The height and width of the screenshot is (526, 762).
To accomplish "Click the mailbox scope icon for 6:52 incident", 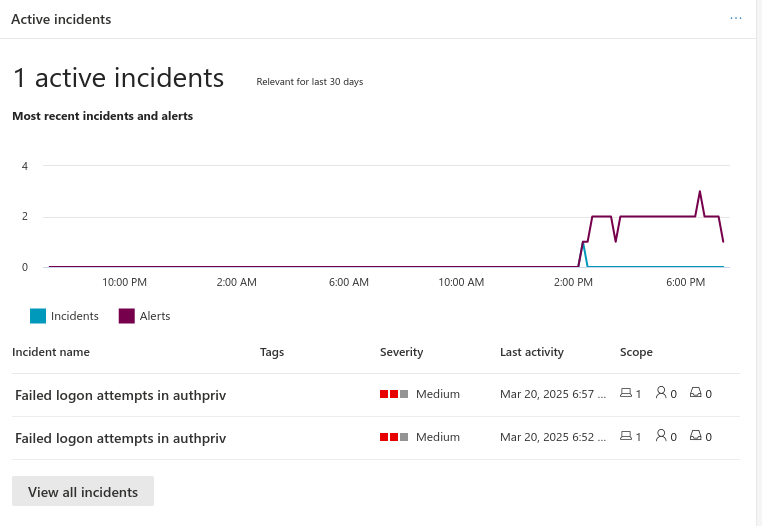I will (695, 437).
